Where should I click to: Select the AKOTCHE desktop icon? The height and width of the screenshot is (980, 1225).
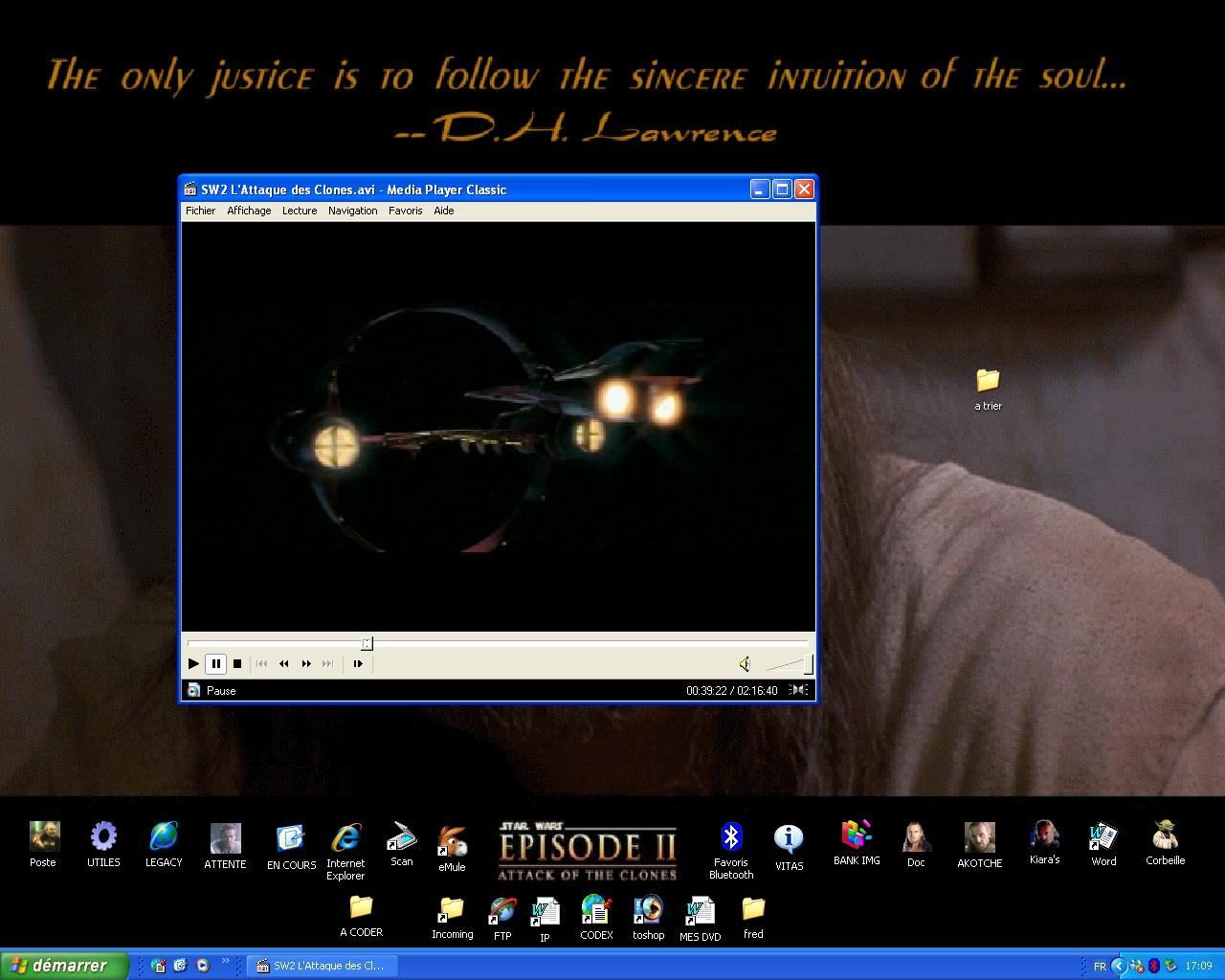[x=980, y=845]
